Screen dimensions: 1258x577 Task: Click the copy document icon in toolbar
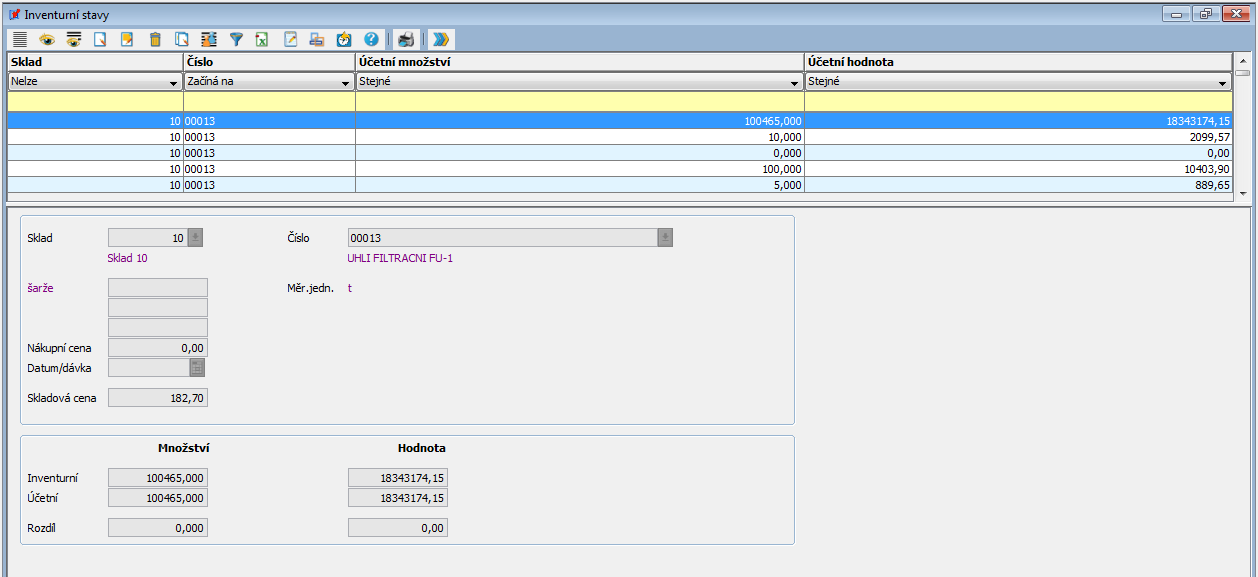point(182,40)
